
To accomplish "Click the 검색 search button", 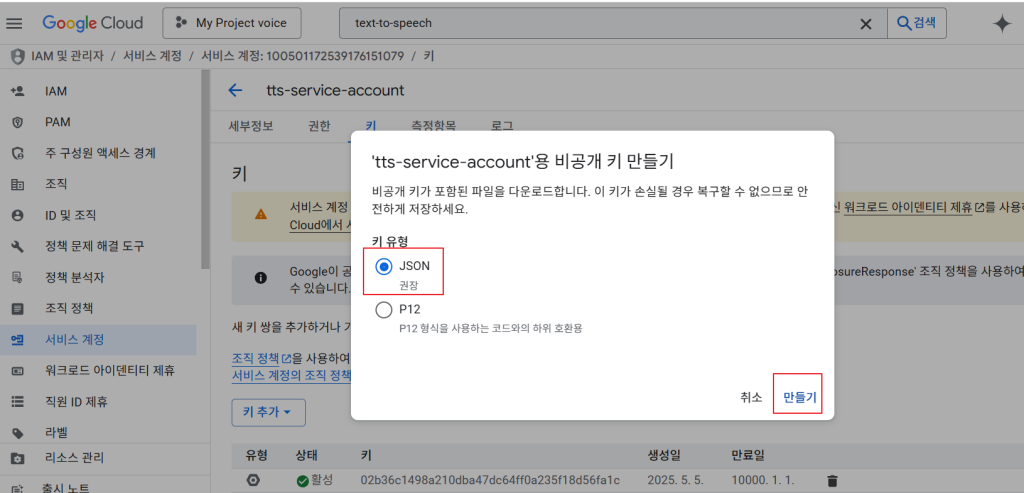I will pyautogui.click(x=916, y=23).
